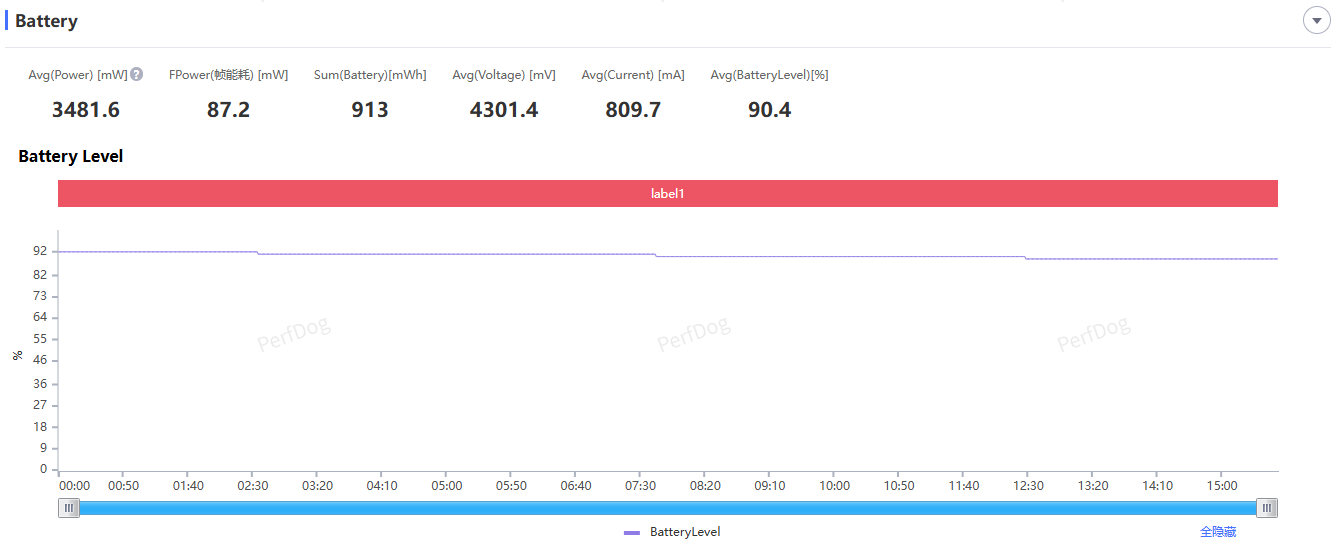Screen dimensions: 1343x557
Task: Collapse the Battery section with the circled arrow
Action: [1316, 21]
